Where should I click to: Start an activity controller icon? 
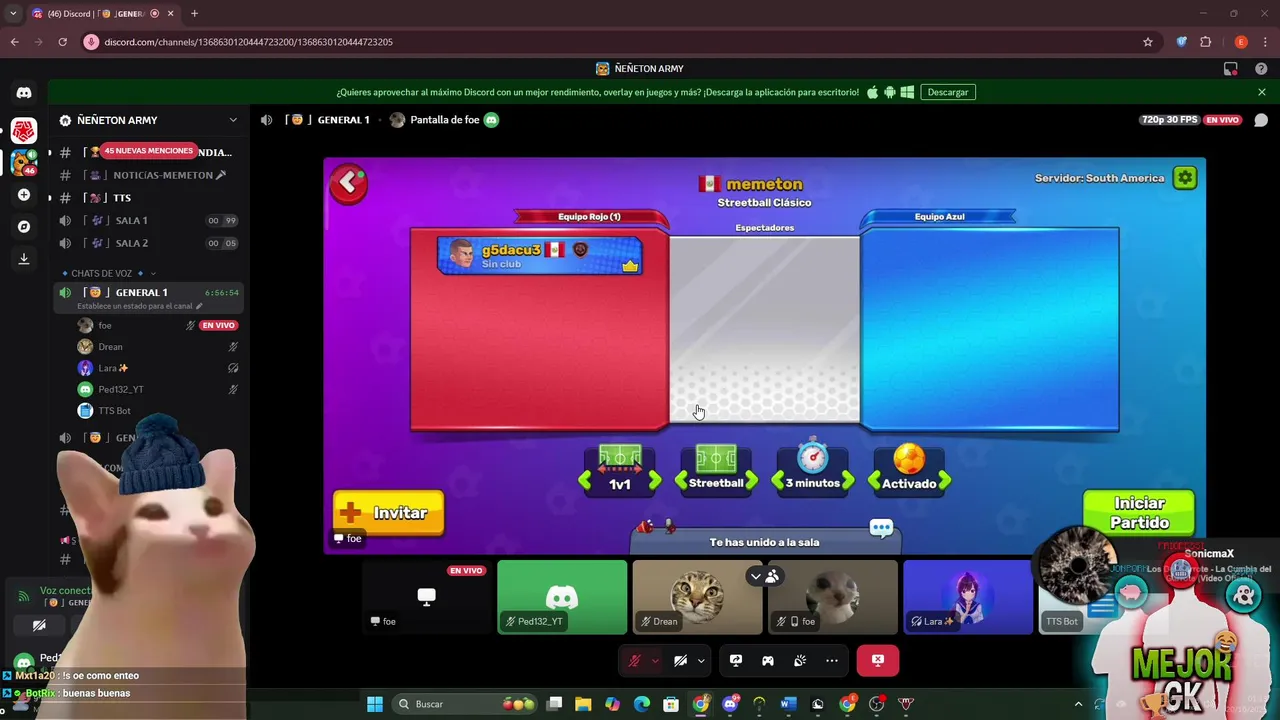click(x=768, y=661)
